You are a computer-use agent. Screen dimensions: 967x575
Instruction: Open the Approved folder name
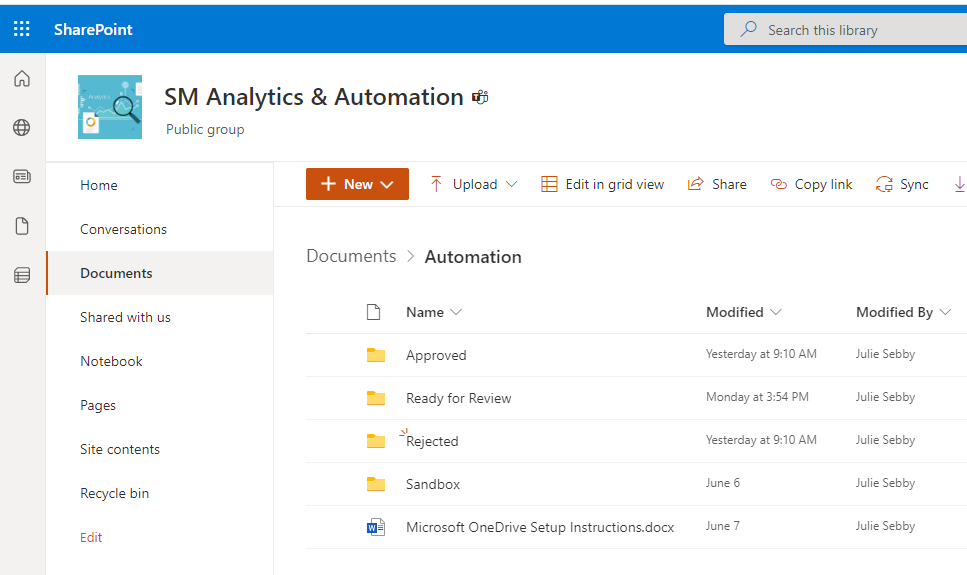coord(436,355)
